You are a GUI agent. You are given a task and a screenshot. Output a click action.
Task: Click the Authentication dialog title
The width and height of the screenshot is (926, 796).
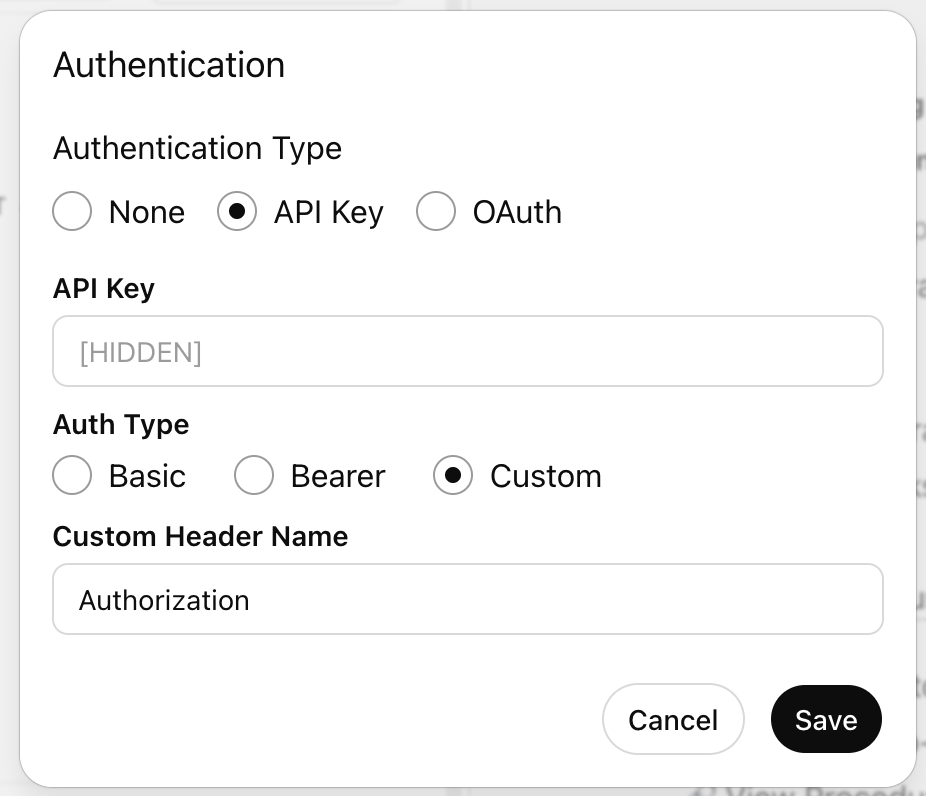click(x=169, y=64)
